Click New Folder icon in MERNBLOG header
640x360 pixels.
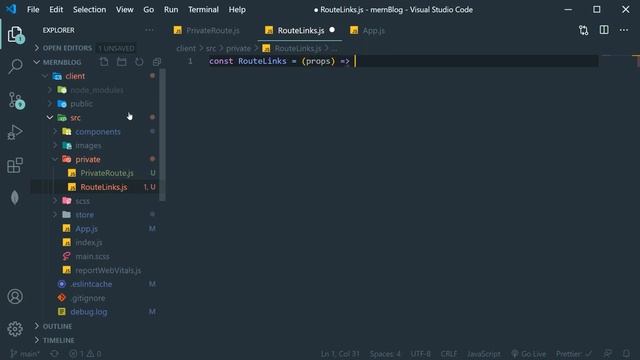pyautogui.click(x=122, y=62)
